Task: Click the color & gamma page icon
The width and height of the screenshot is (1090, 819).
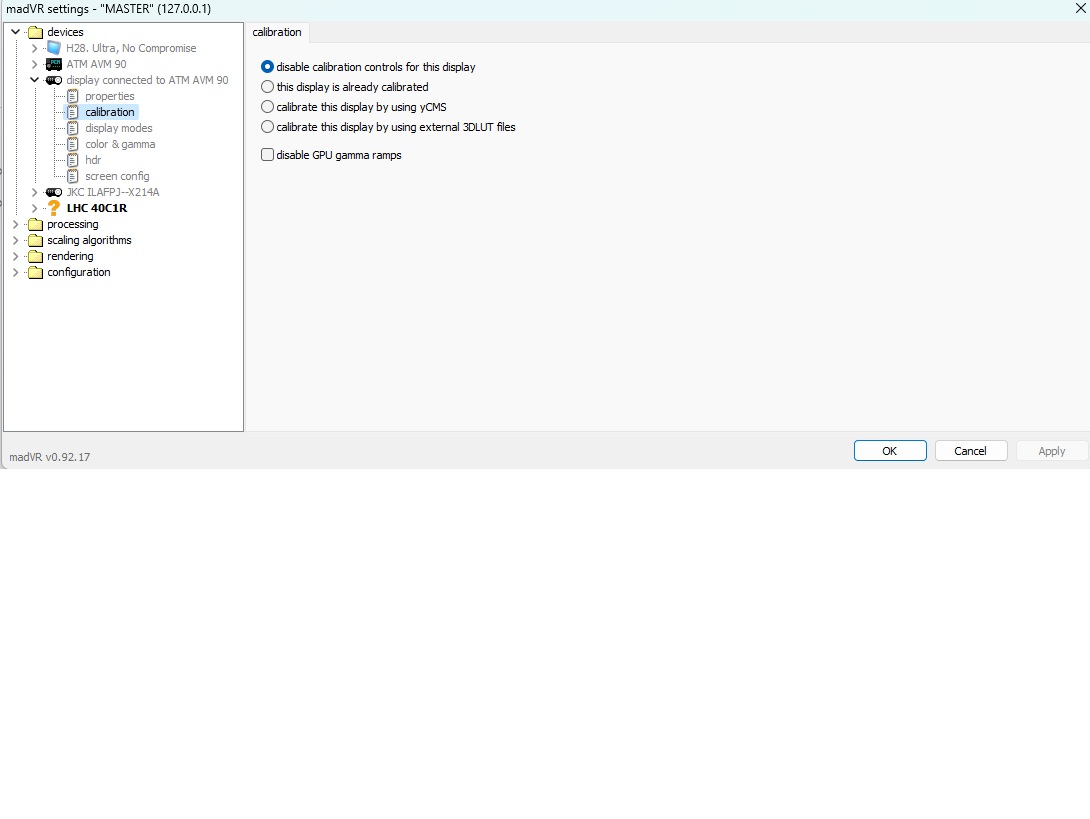Action: [73, 144]
